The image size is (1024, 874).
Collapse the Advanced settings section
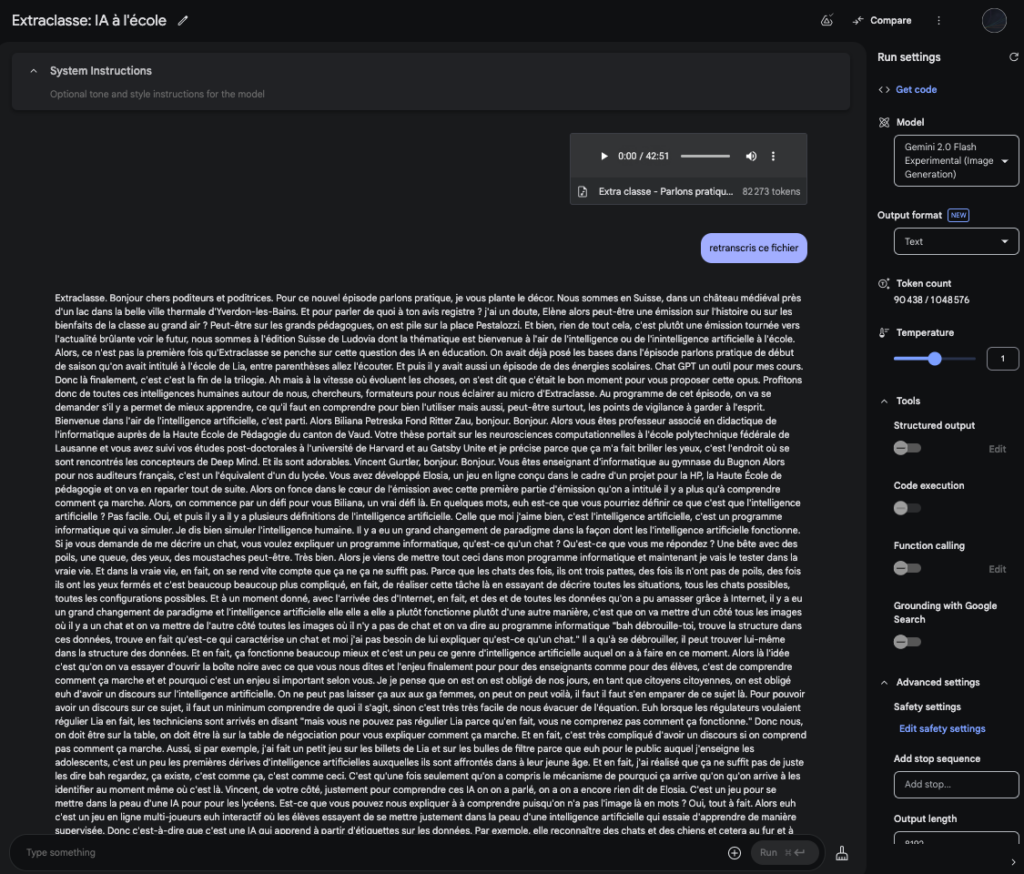(884, 683)
